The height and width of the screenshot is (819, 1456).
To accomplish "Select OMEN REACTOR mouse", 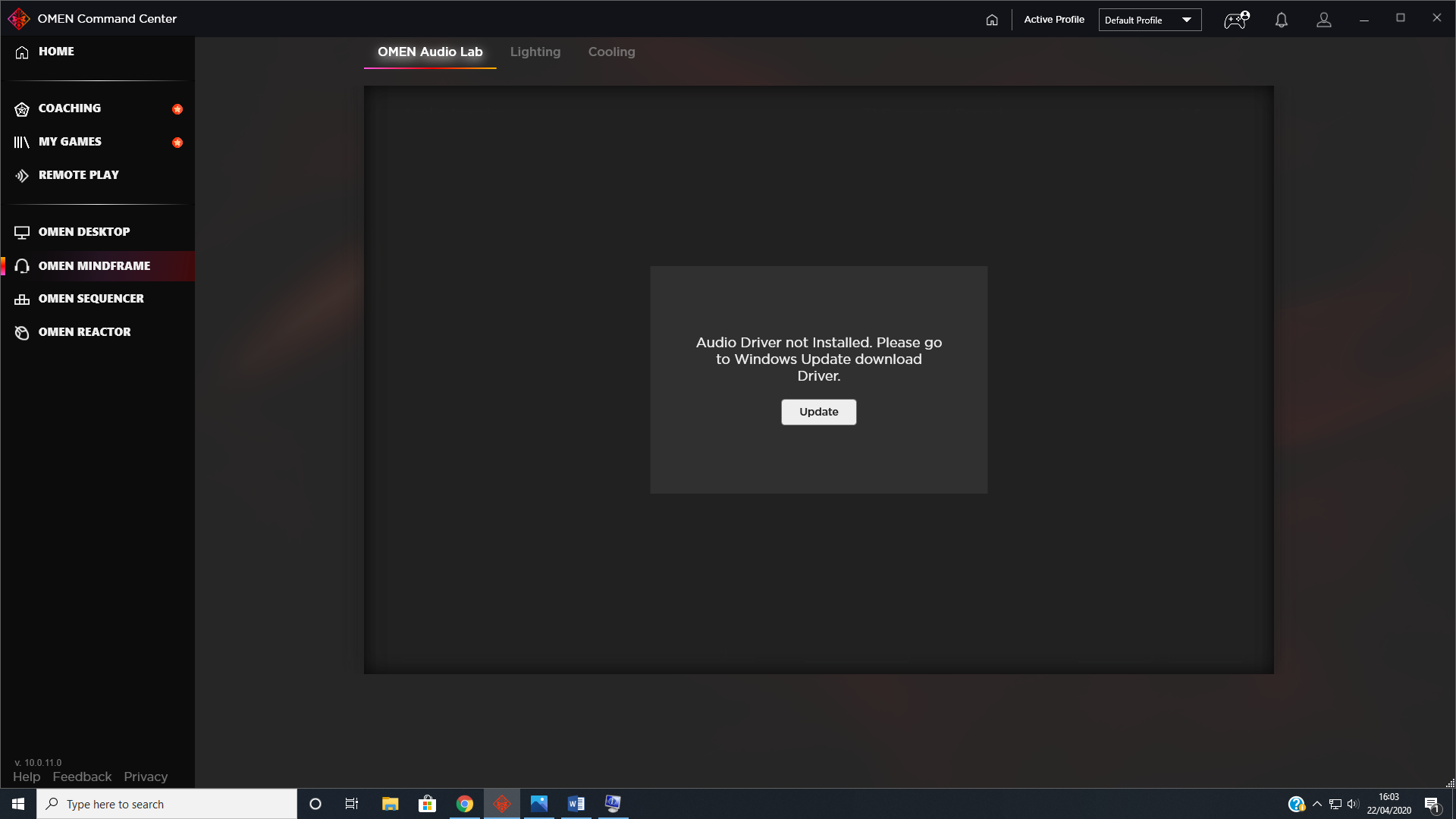I will 97,332.
